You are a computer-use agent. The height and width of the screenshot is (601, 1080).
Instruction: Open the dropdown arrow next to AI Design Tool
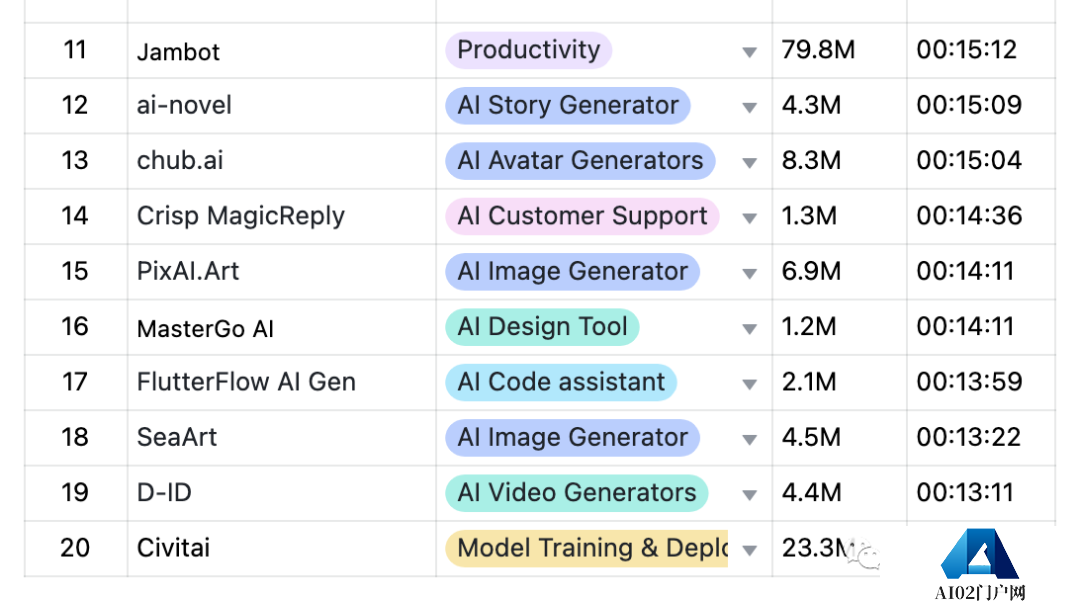(x=749, y=328)
